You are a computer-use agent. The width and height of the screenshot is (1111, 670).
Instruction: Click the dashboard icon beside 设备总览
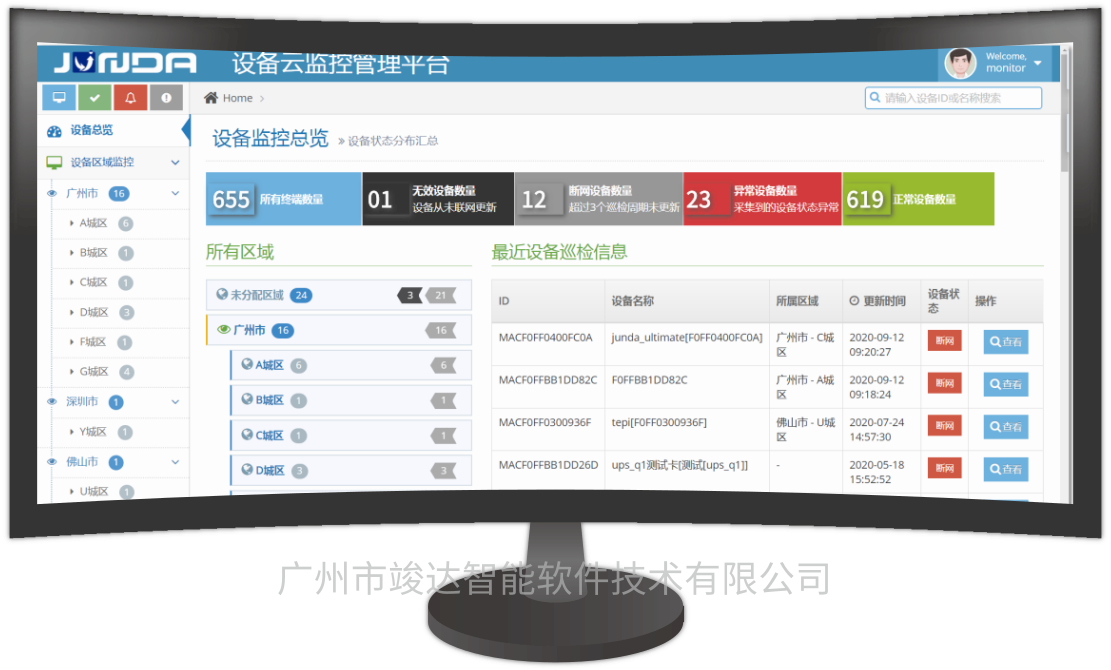(x=55, y=130)
